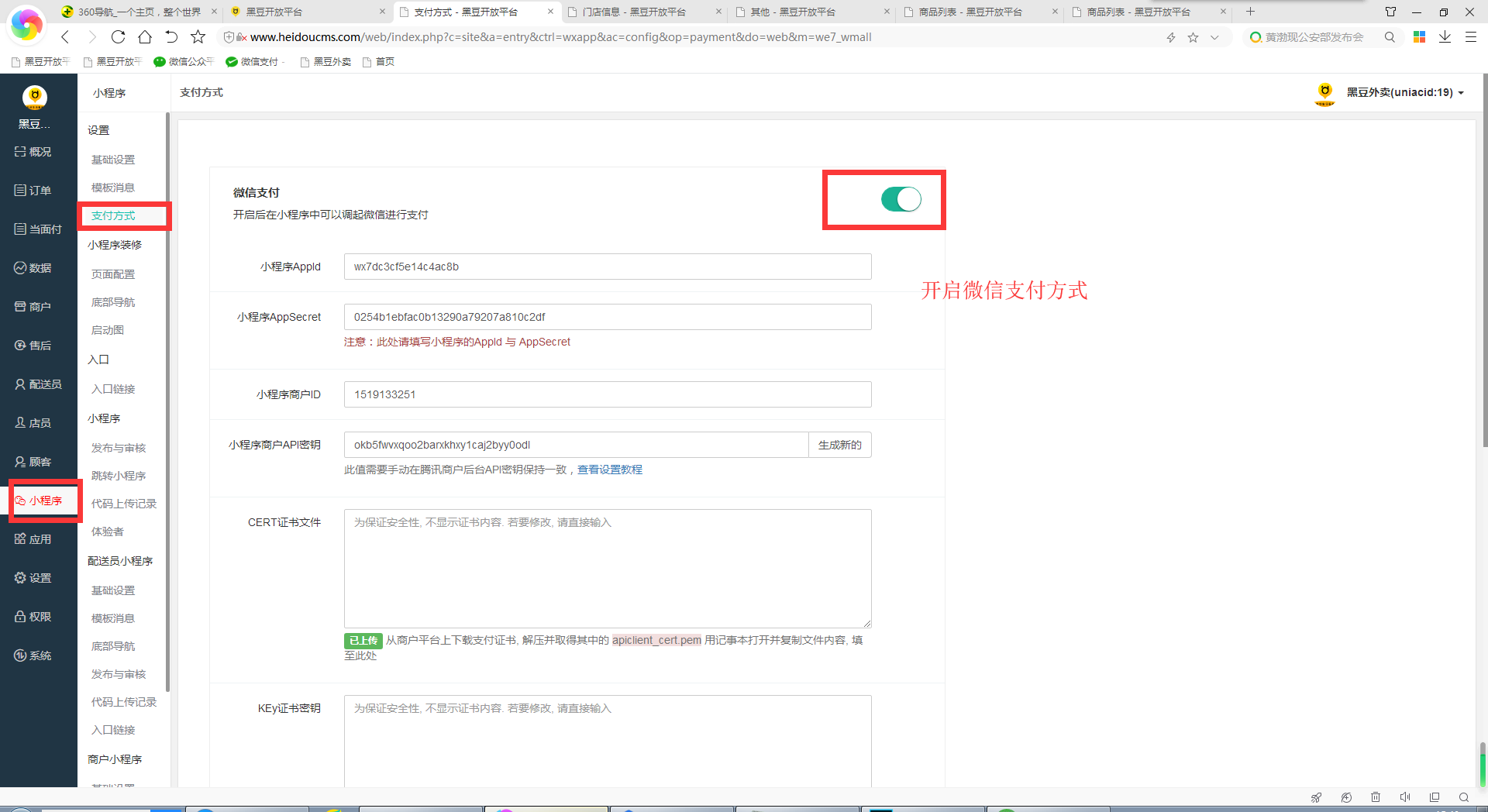Open 底部导航 under 小程序装修
This screenshot has height=812, width=1488.
[113, 302]
